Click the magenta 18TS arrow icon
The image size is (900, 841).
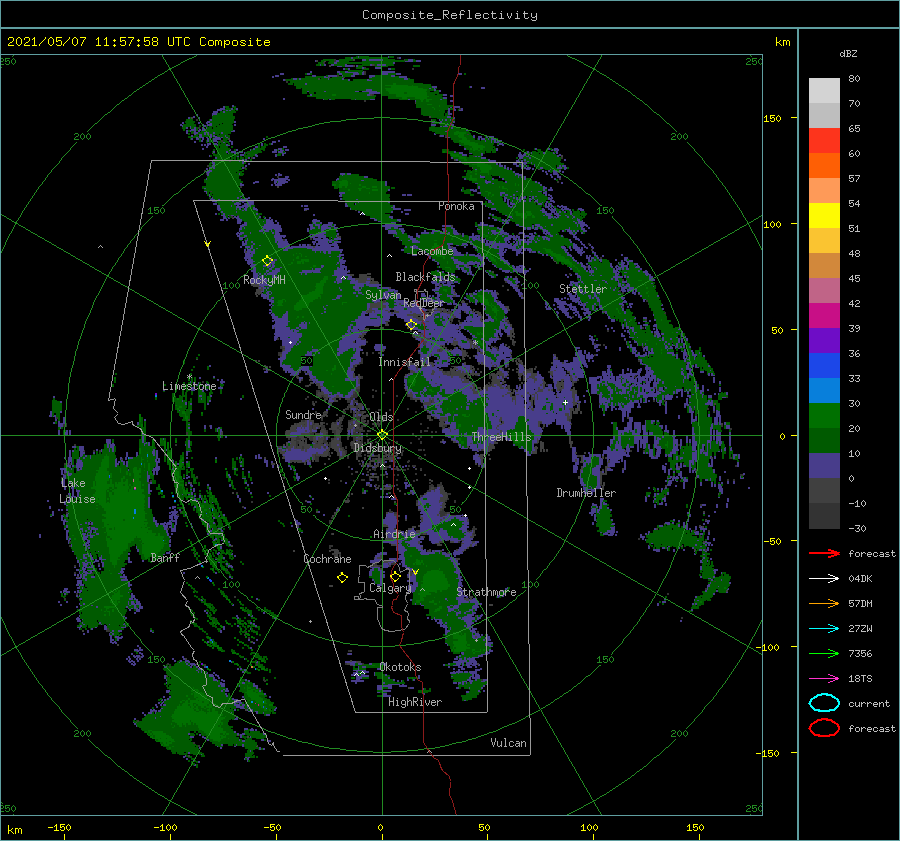[824, 679]
